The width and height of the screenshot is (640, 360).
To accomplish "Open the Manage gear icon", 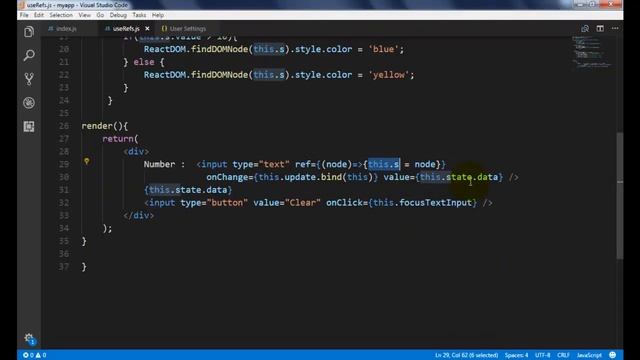I will click(29, 338).
